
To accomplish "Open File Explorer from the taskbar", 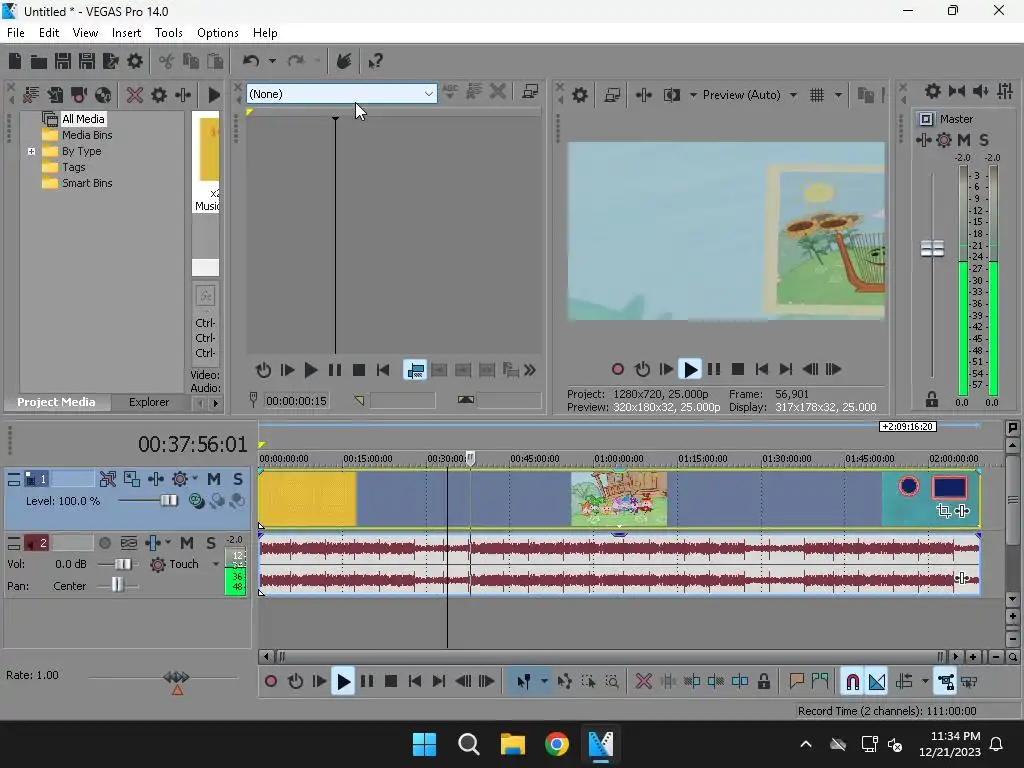I will pos(513,744).
